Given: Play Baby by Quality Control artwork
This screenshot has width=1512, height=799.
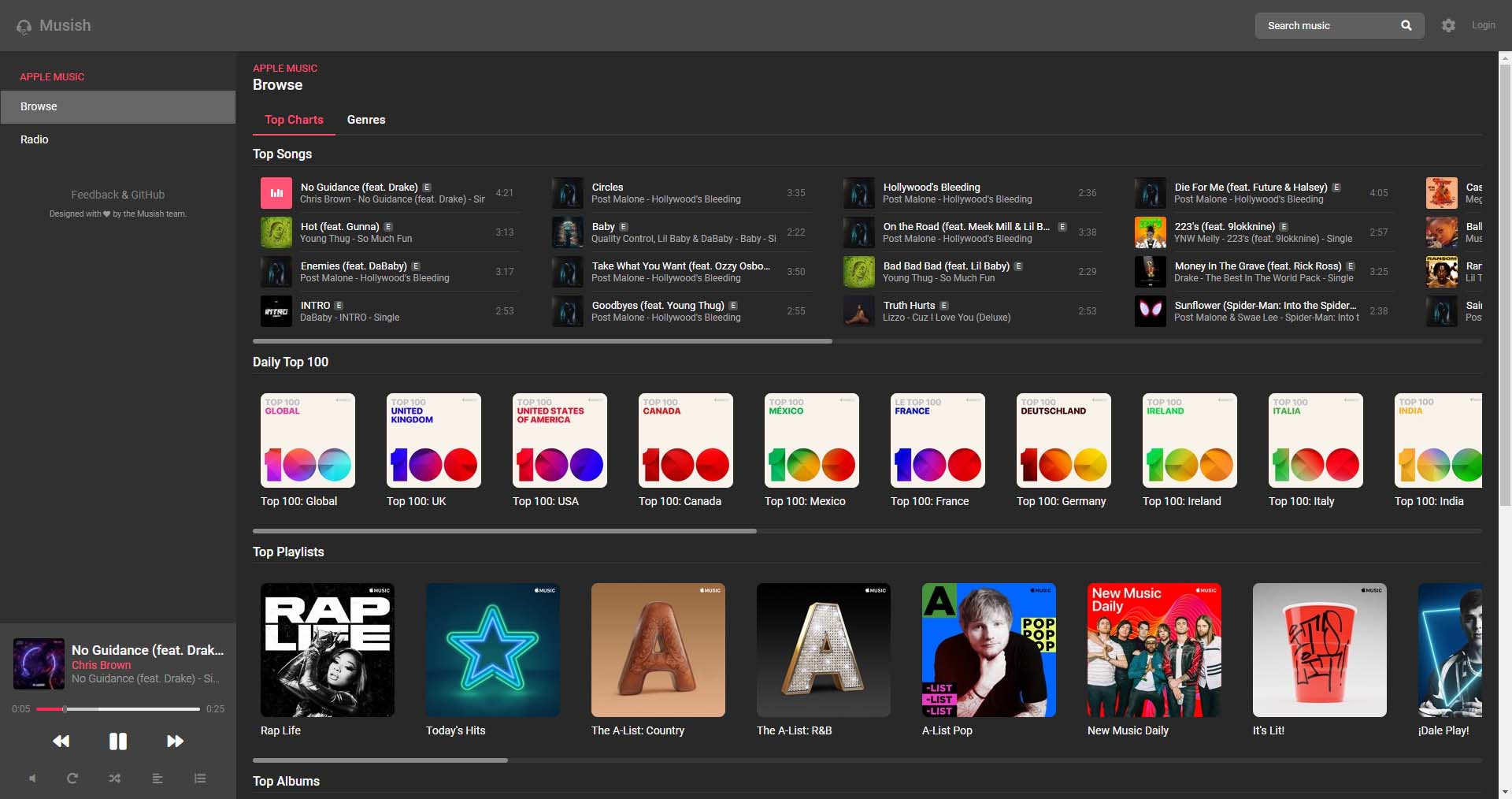Looking at the screenshot, I should point(568,232).
